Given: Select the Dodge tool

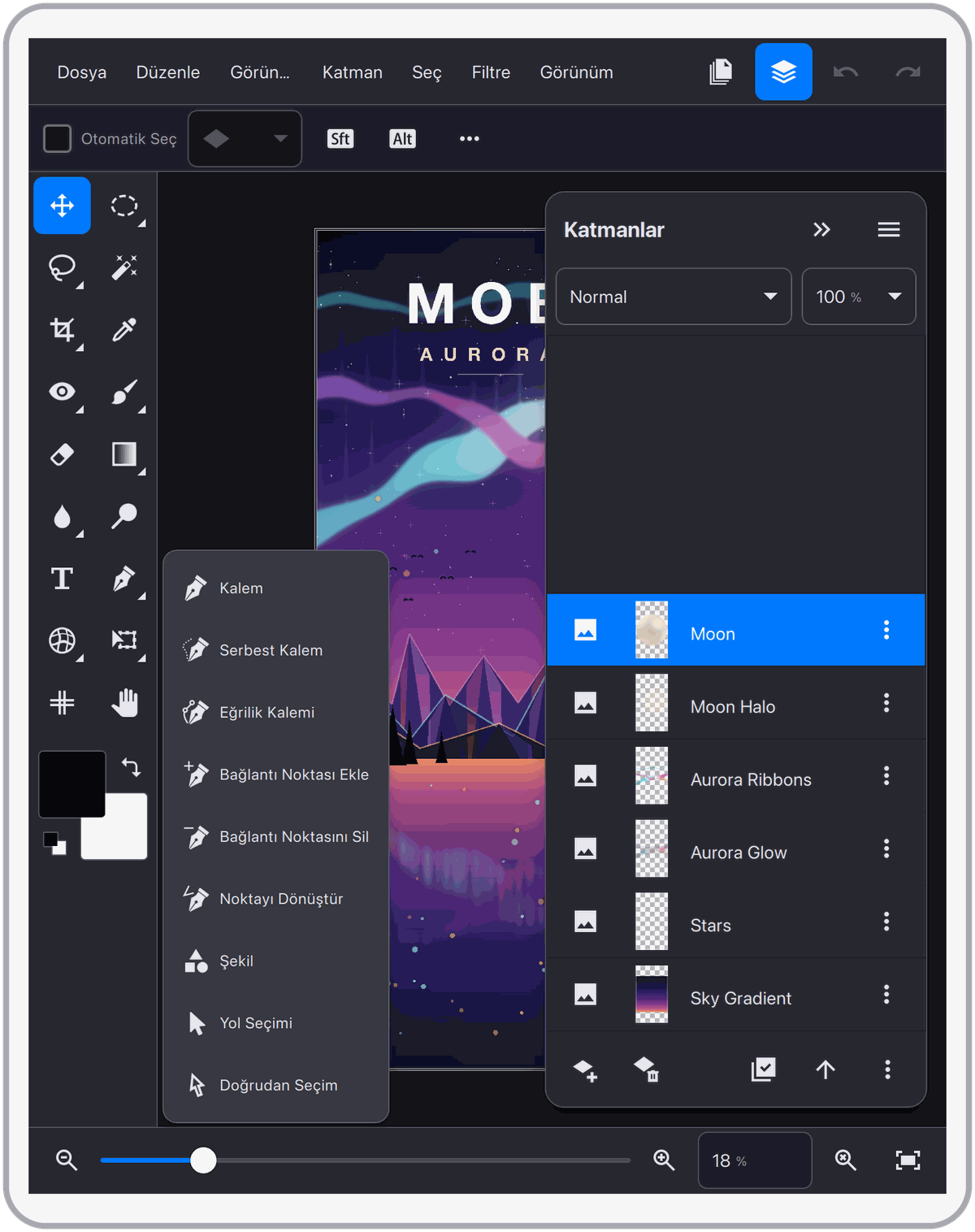Looking at the screenshot, I should (124, 516).
